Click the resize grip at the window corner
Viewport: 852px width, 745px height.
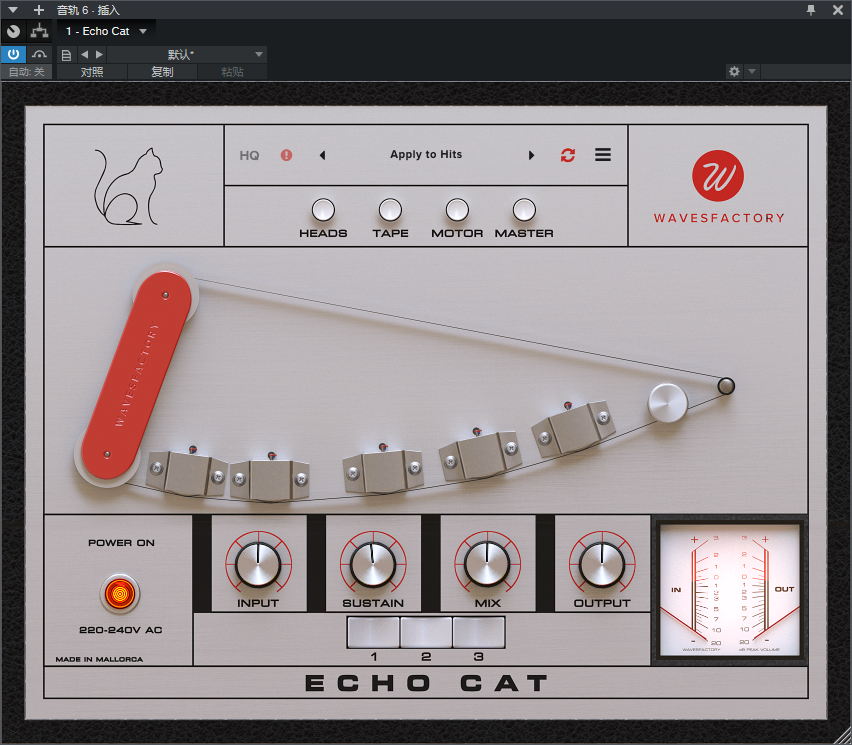[x=844, y=737]
